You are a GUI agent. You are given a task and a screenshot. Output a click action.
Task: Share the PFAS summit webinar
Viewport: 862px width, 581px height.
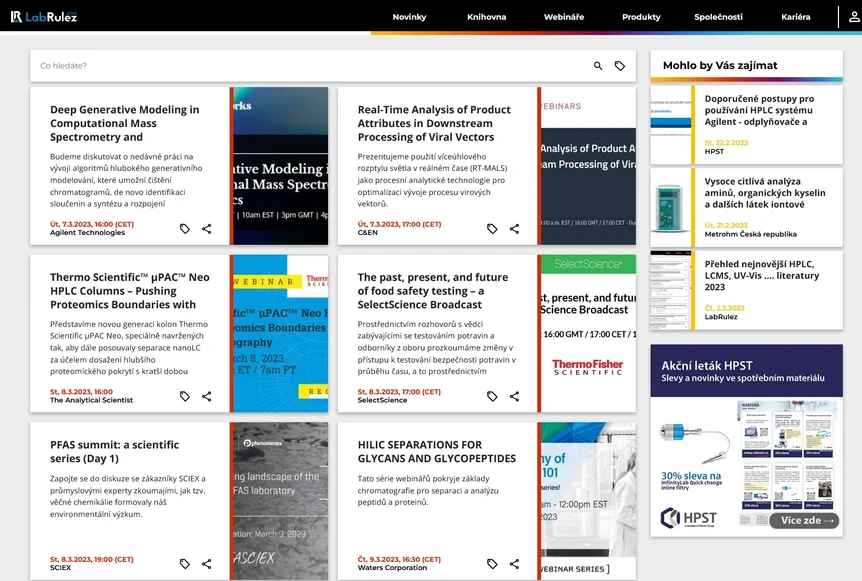point(207,564)
